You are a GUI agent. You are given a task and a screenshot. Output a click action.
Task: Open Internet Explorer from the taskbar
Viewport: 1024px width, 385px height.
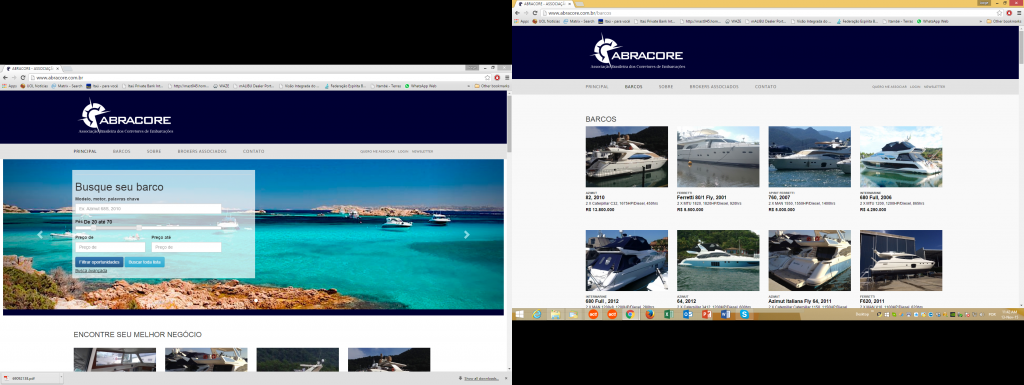537,314
